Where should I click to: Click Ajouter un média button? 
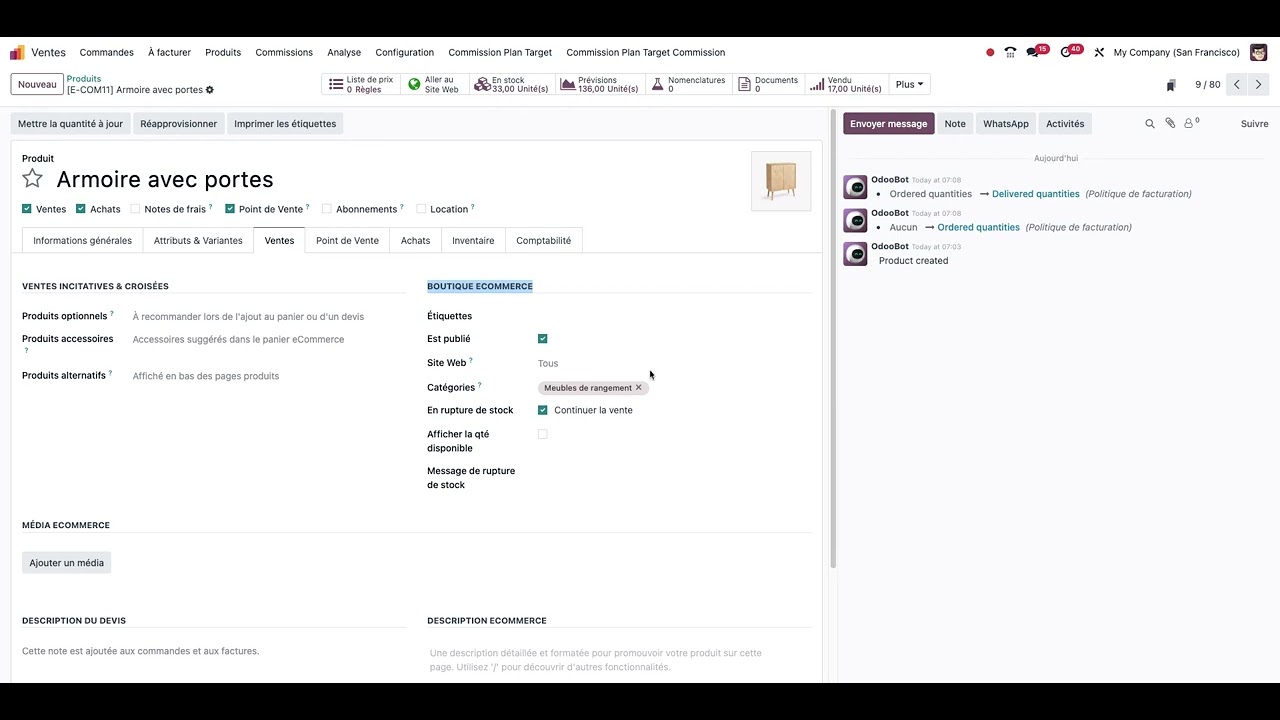(x=67, y=563)
